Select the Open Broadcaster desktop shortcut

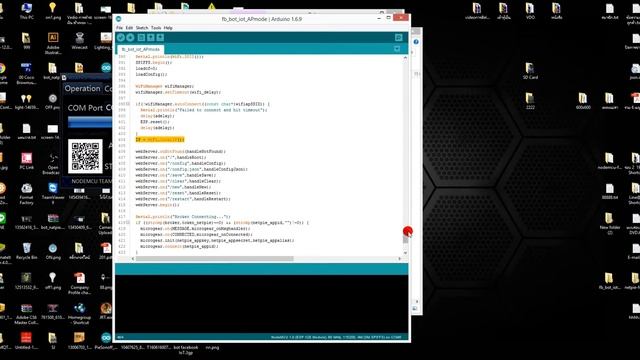(53, 164)
